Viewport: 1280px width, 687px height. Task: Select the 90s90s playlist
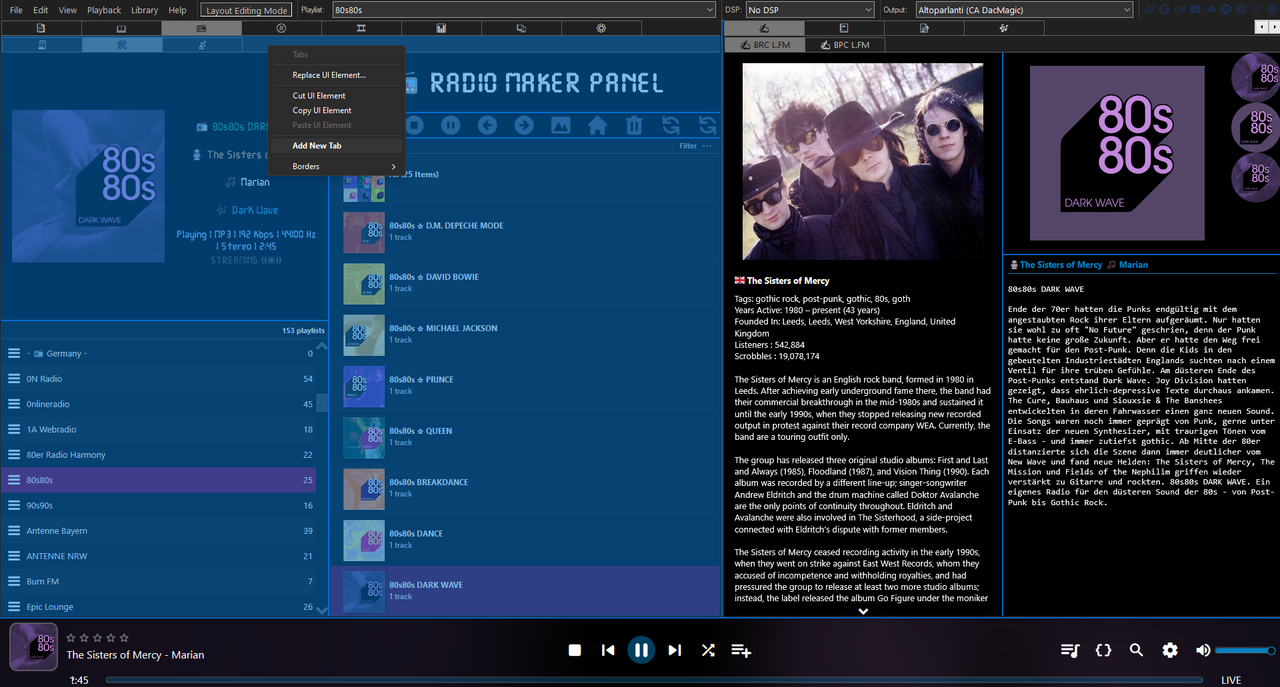159,506
